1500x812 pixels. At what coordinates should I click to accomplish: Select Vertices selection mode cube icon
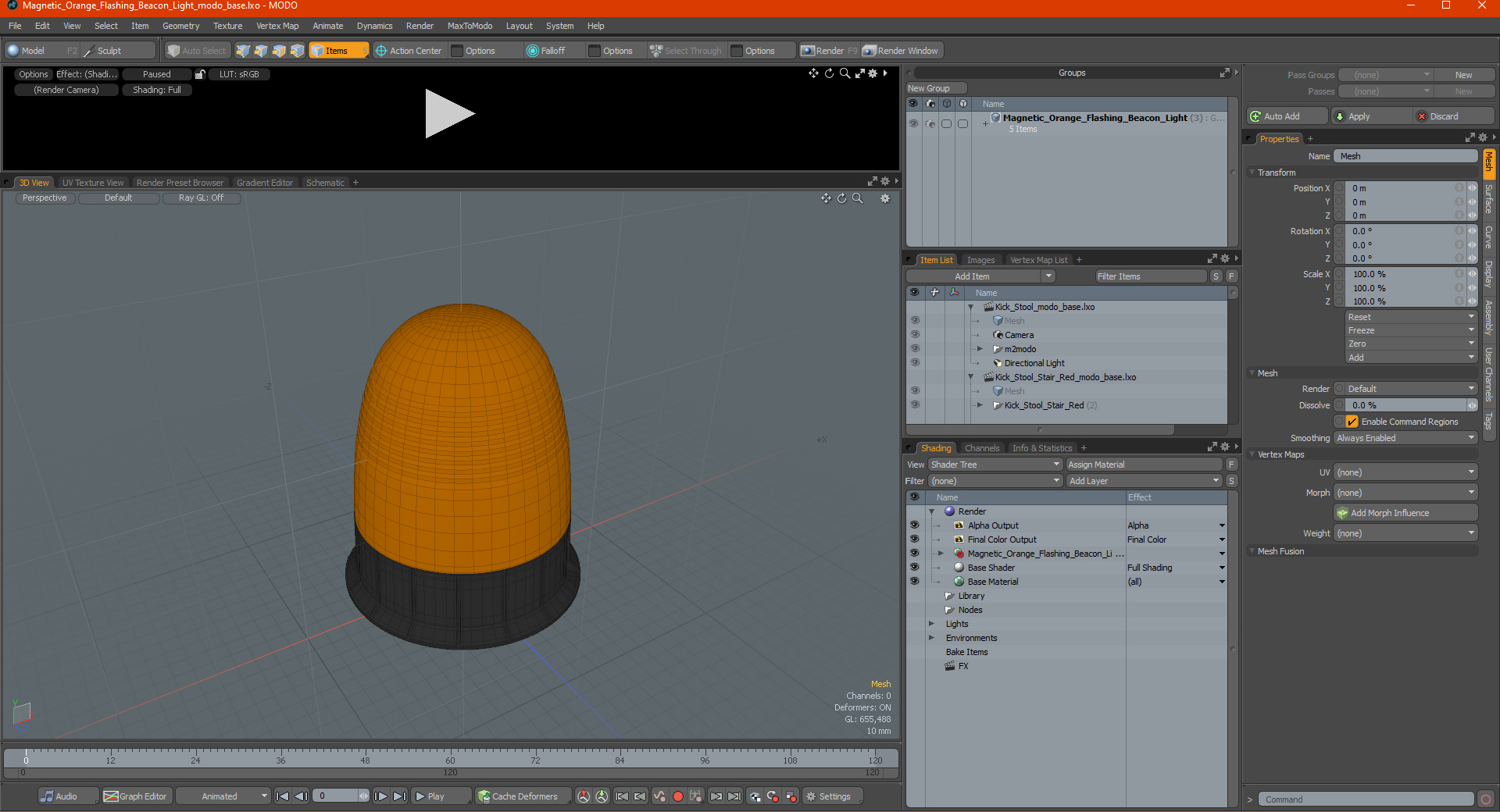coord(243,51)
